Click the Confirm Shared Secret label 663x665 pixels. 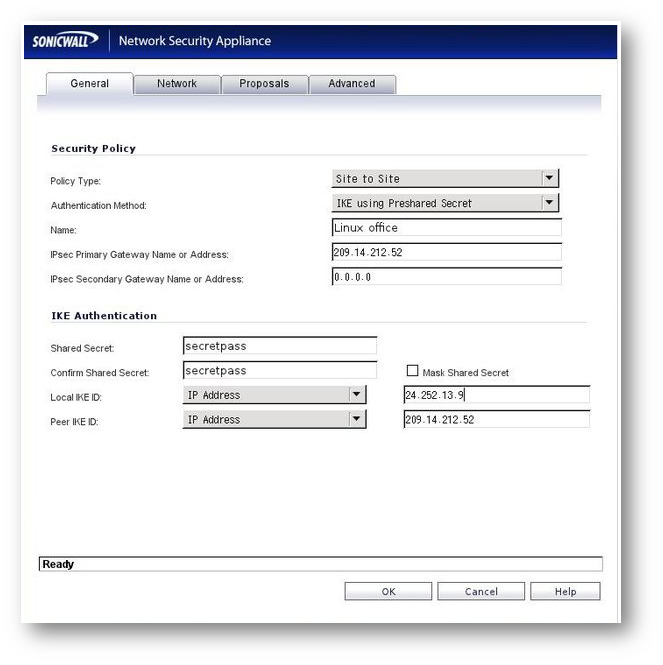(100, 373)
